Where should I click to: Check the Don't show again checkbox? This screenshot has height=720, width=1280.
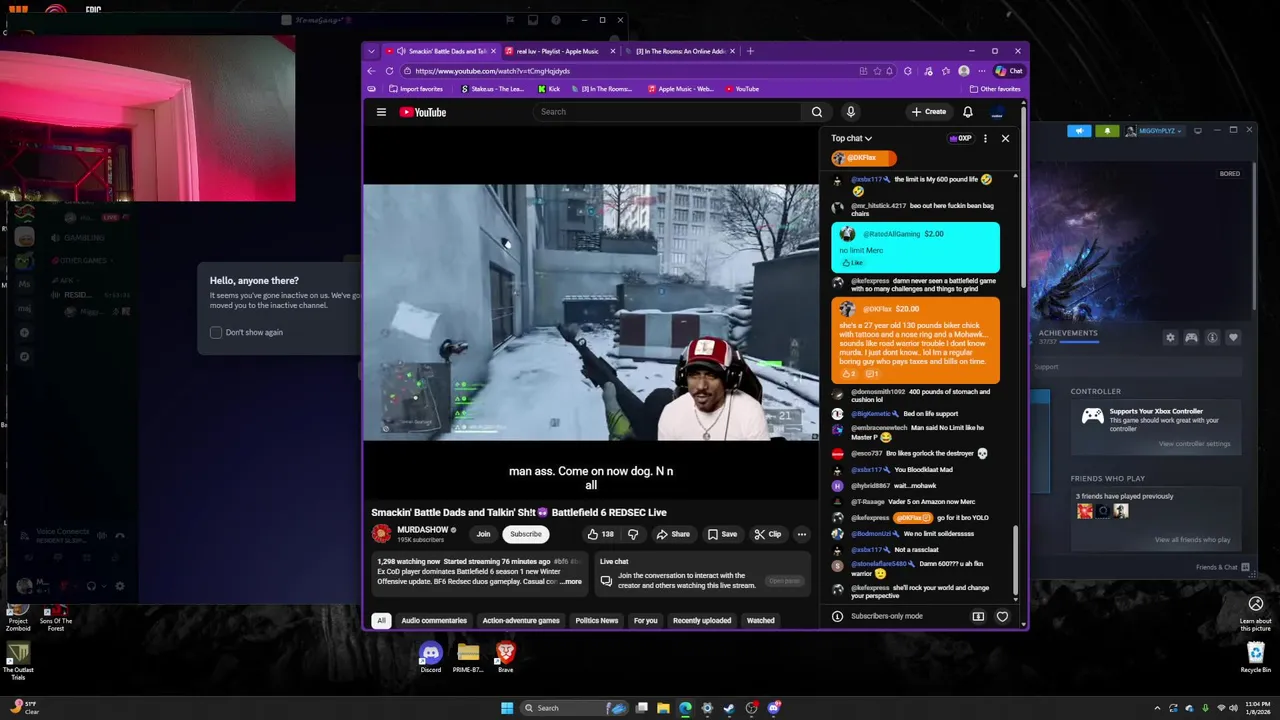(216, 332)
